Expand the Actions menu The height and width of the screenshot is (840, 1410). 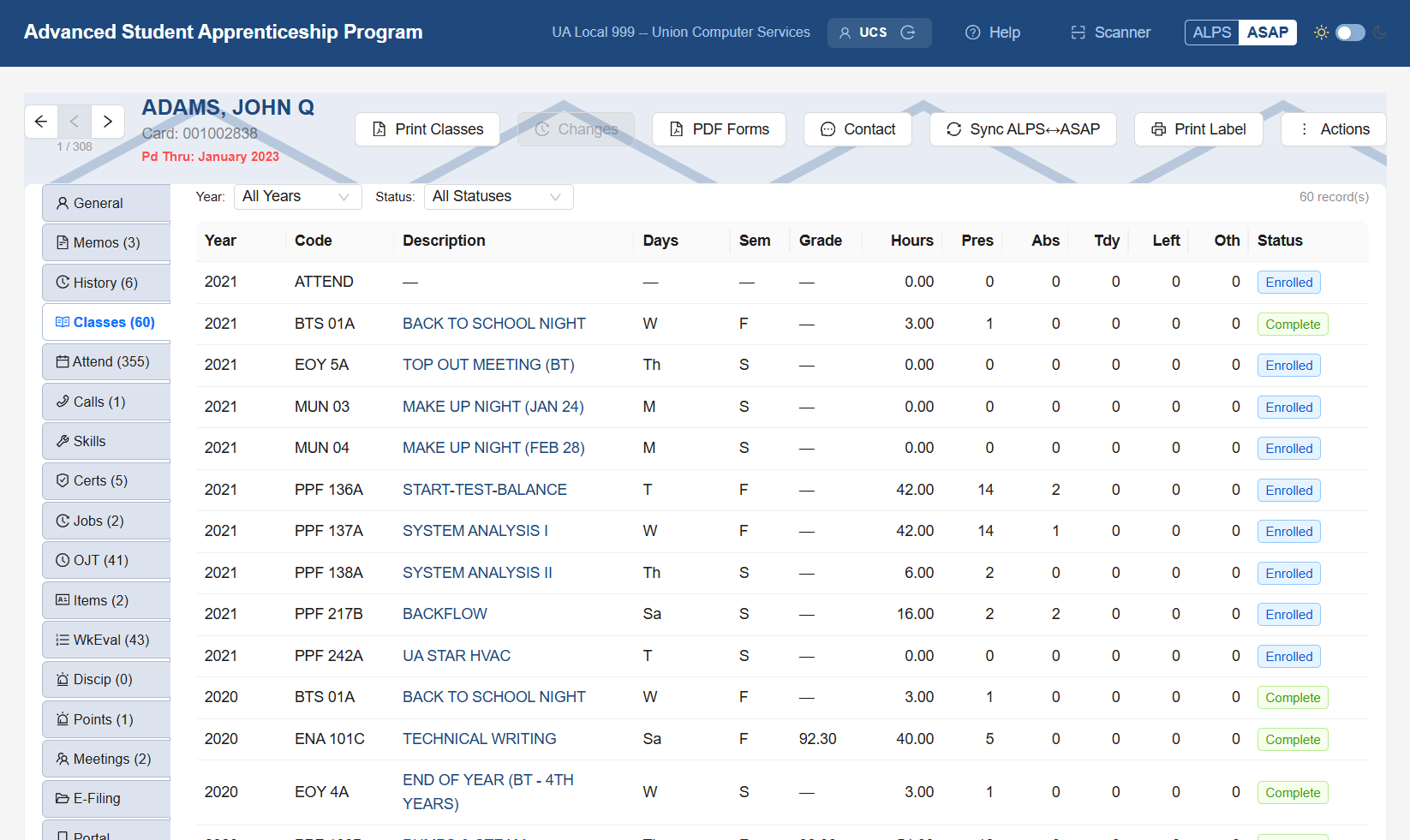[x=1333, y=129]
